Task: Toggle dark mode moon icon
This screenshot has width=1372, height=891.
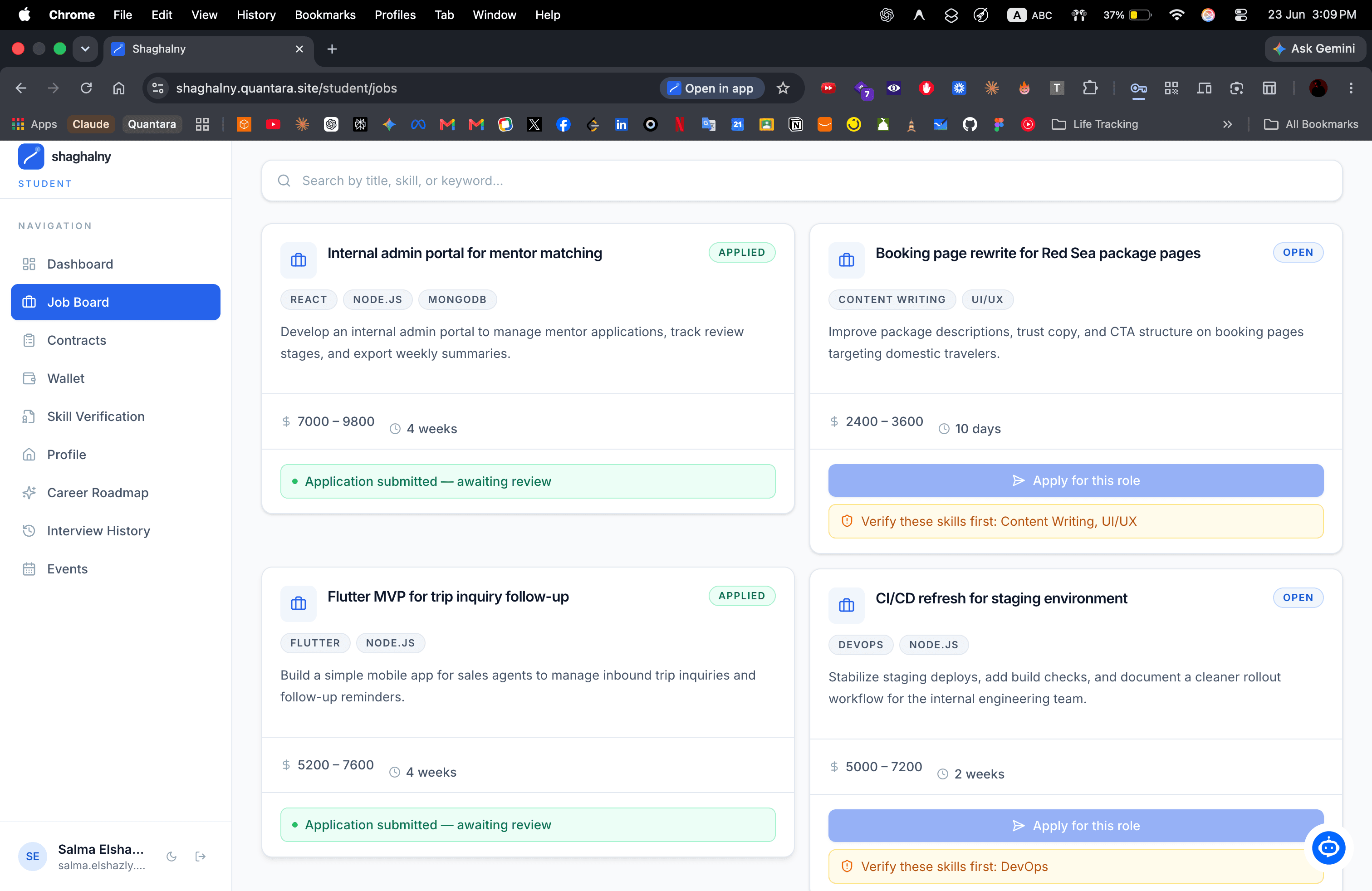Action: click(x=171, y=857)
